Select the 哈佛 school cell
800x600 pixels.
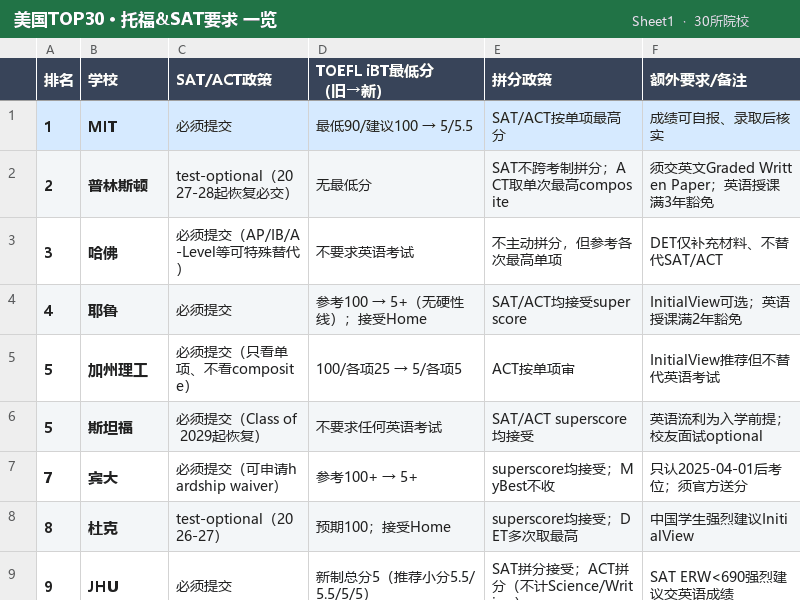(x=124, y=252)
